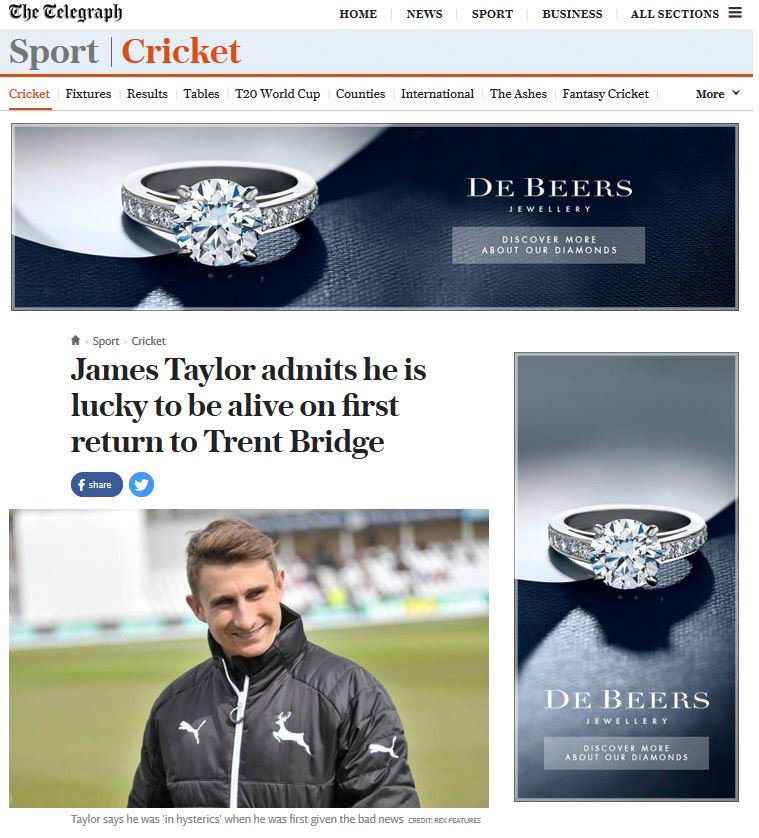Open the NEWS top menu item
Viewport: 759px width, 838px height.
[x=424, y=14]
